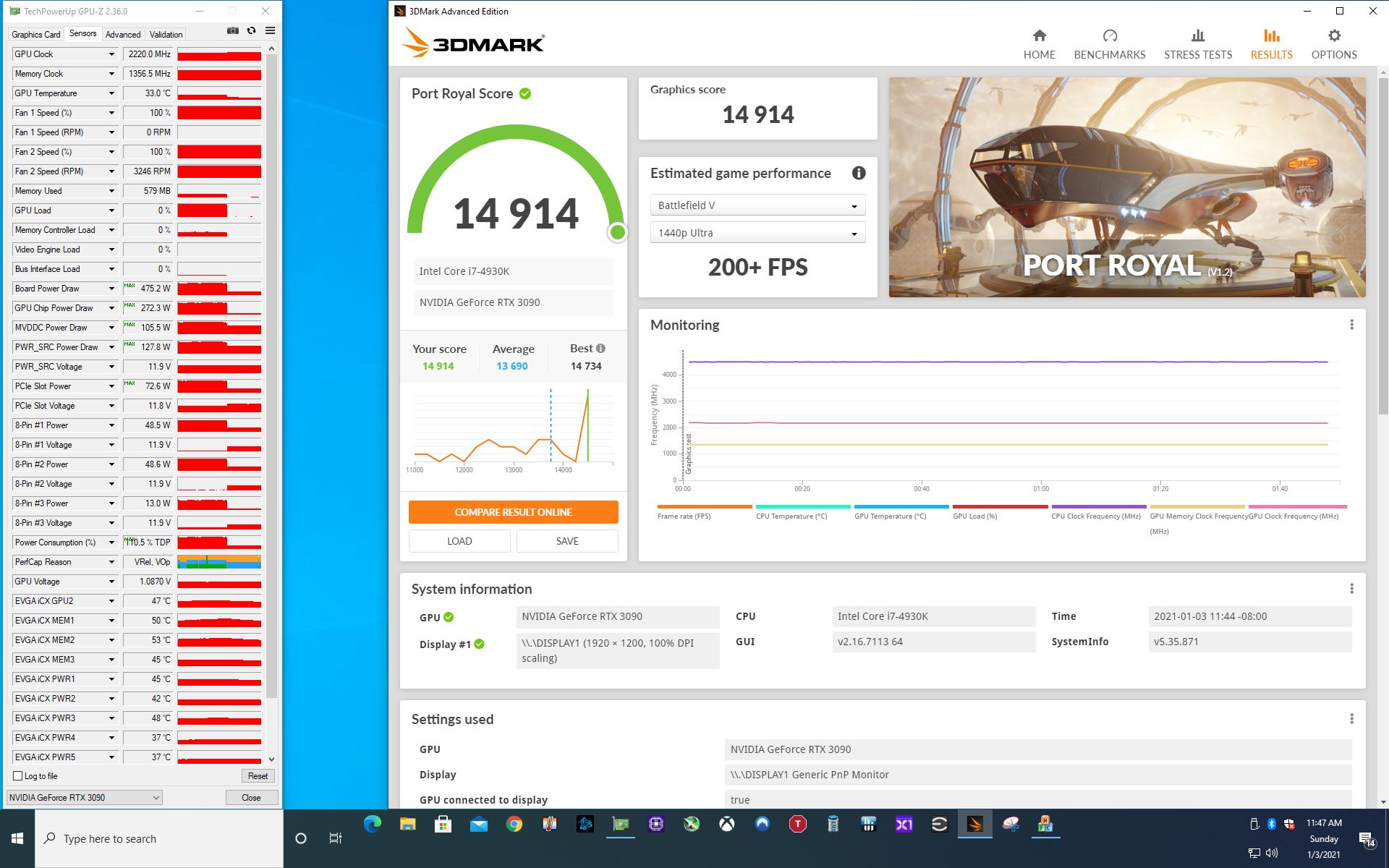Expand the 1440p Ultra resolution dropdown
The height and width of the screenshot is (868, 1389).
(757, 233)
